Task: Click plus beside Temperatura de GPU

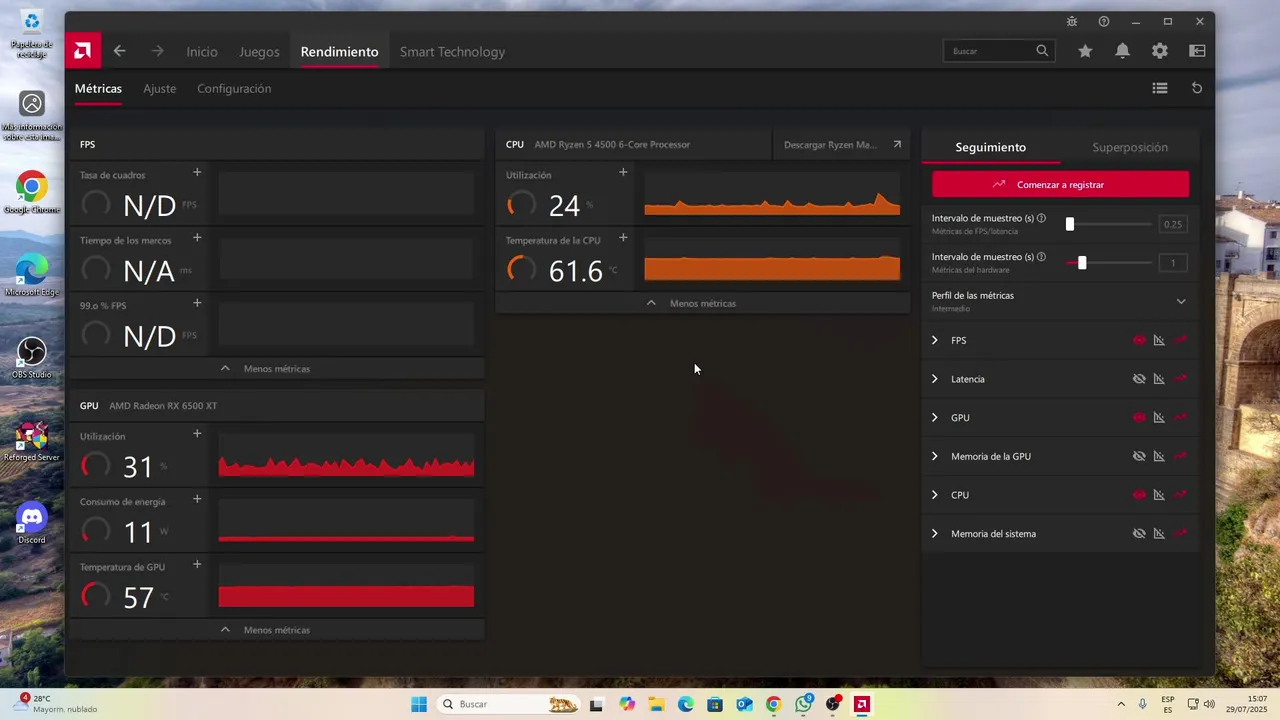Action: click(197, 564)
